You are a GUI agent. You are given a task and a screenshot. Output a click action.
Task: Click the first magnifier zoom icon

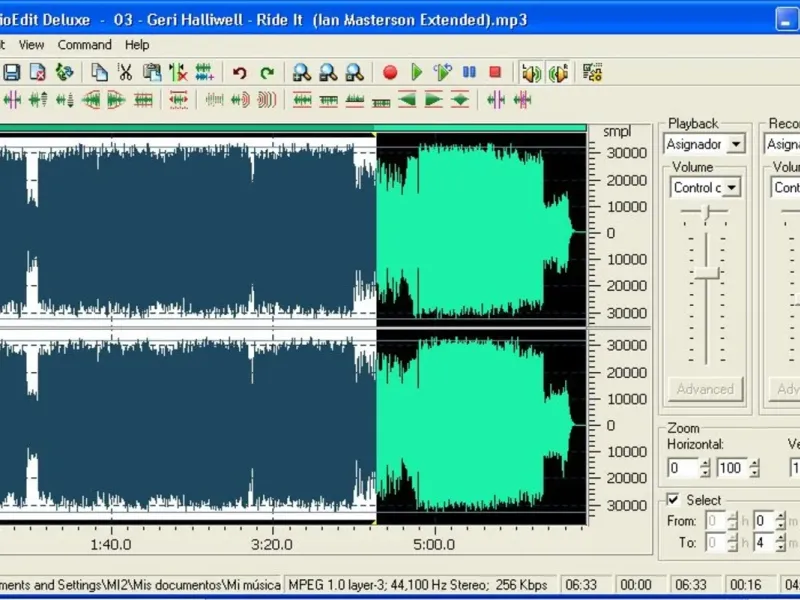[301, 72]
